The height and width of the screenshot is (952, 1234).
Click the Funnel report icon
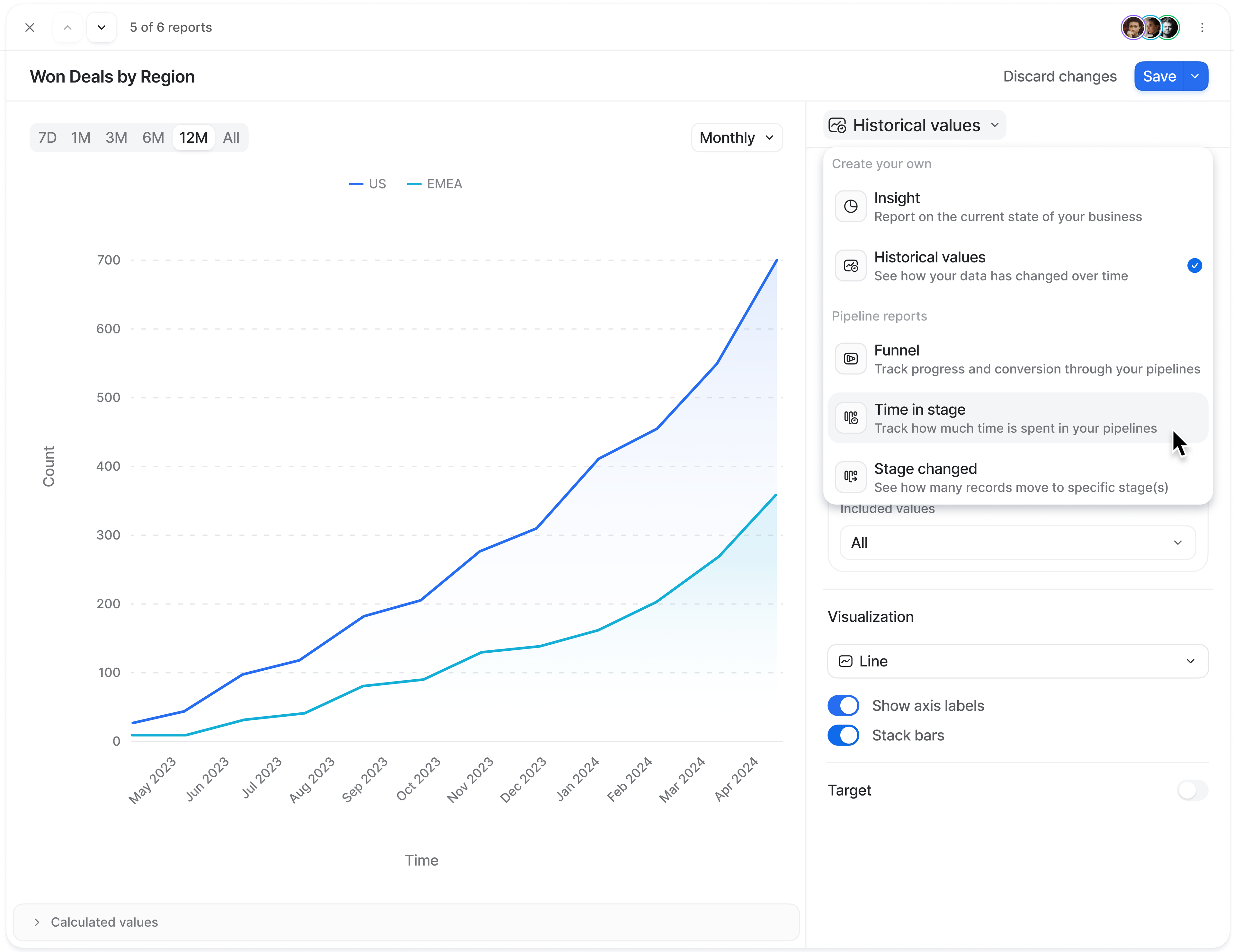point(850,358)
